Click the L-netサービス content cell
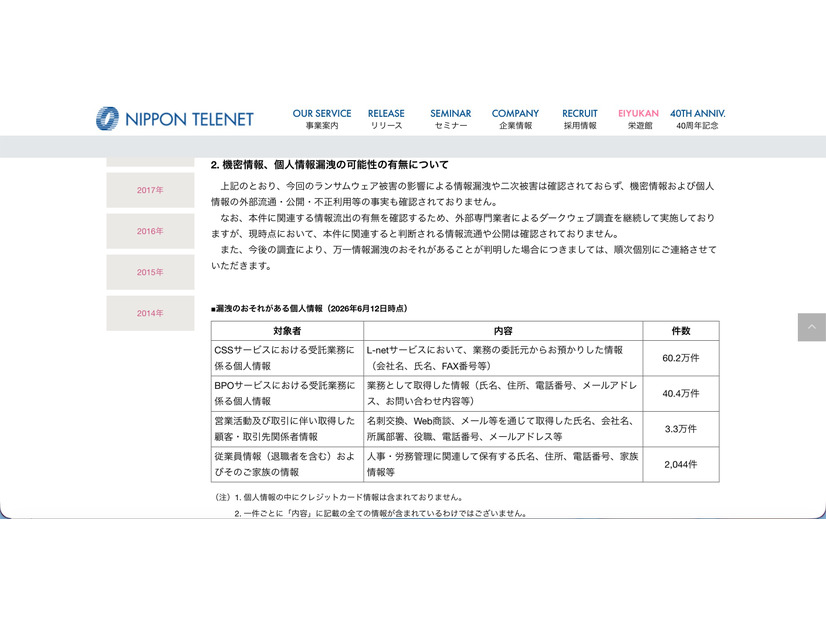826x620 pixels. tap(503, 358)
